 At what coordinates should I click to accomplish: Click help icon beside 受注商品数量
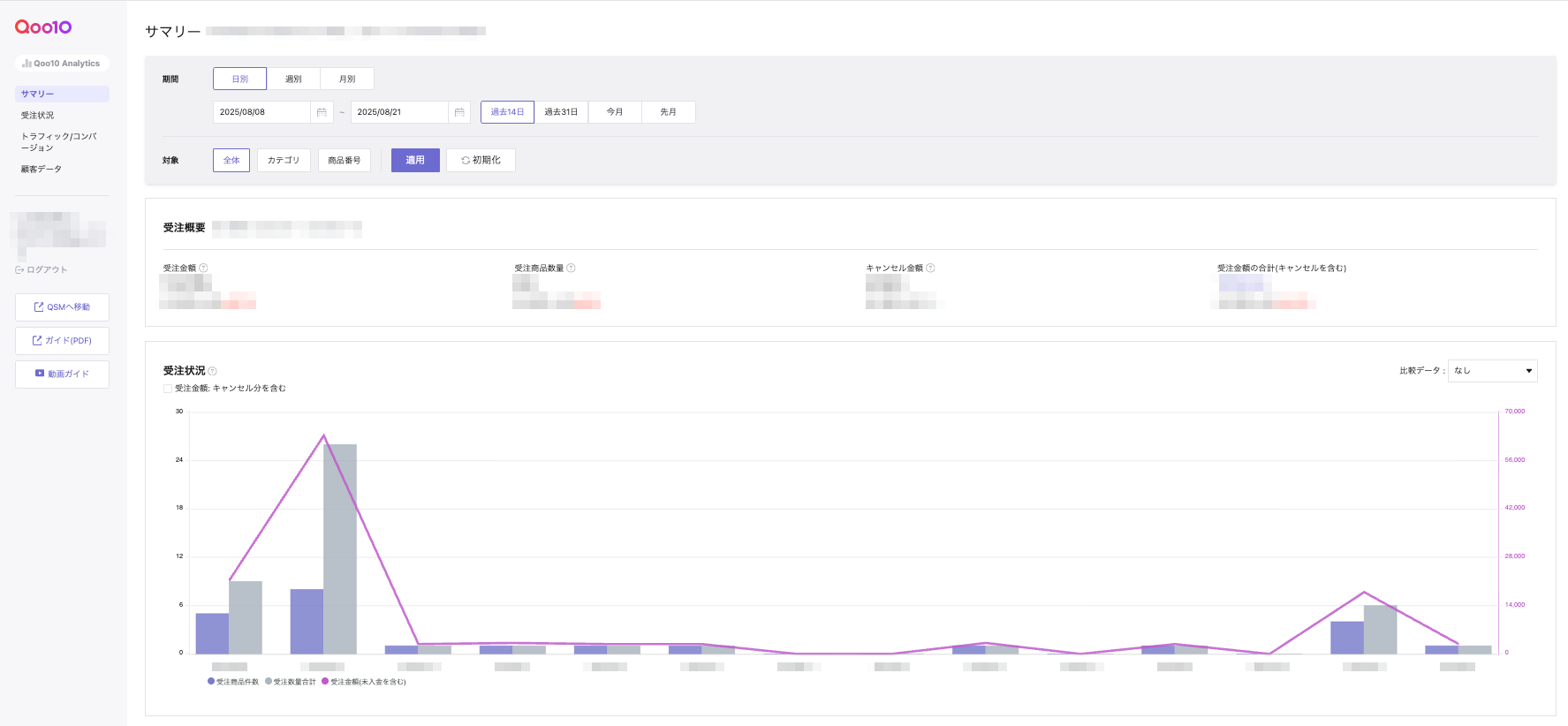pos(571,268)
